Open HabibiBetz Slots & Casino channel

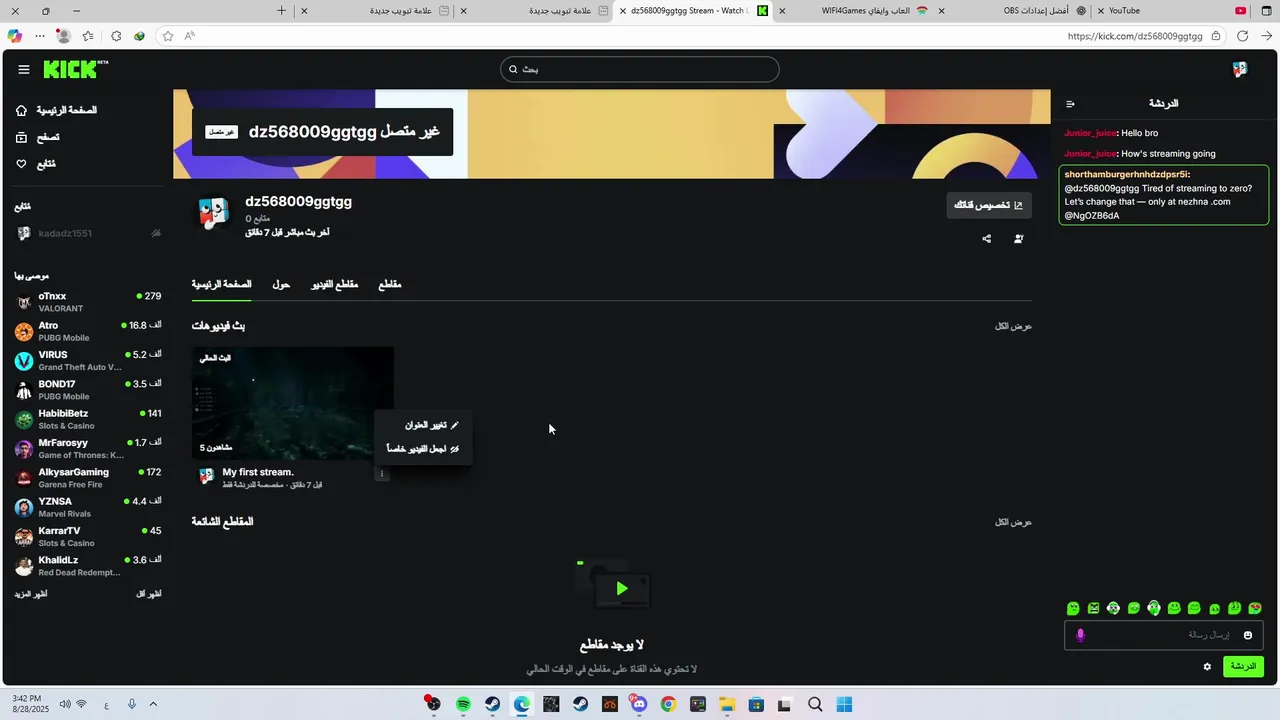tap(88, 419)
